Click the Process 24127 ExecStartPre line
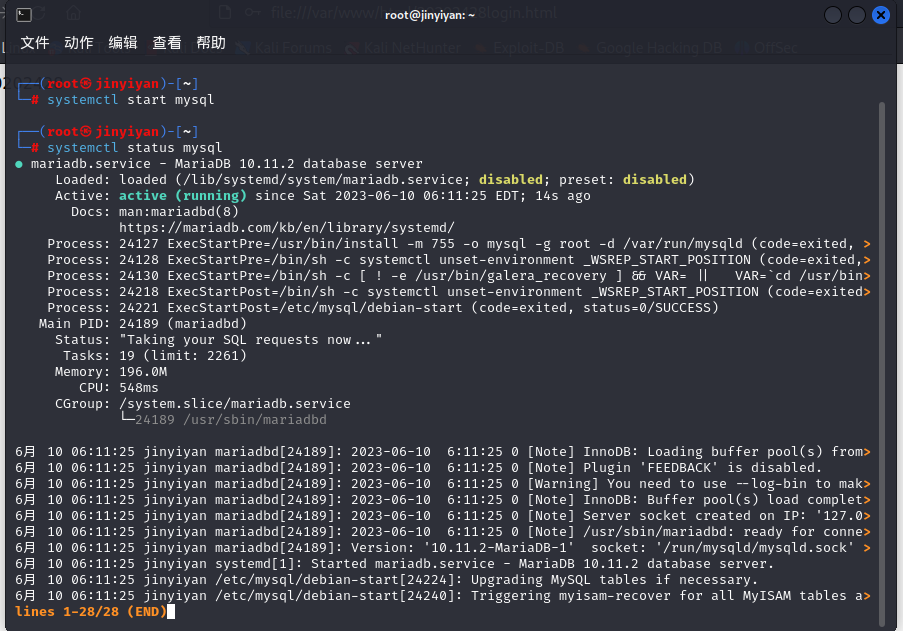This screenshot has width=903, height=631. (458, 244)
